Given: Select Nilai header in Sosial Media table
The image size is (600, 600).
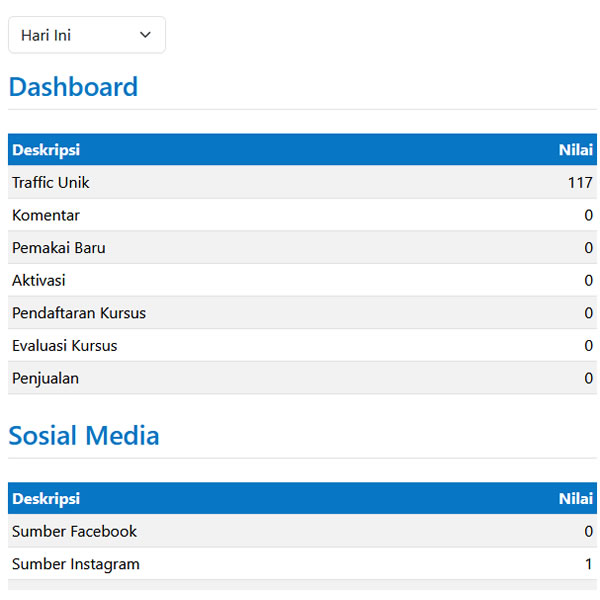Looking at the screenshot, I should point(576,499).
